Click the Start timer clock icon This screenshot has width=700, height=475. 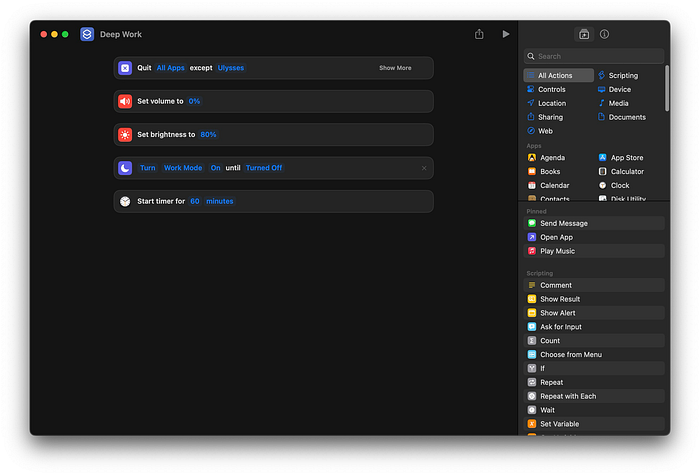pyautogui.click(x=125, y=201)
